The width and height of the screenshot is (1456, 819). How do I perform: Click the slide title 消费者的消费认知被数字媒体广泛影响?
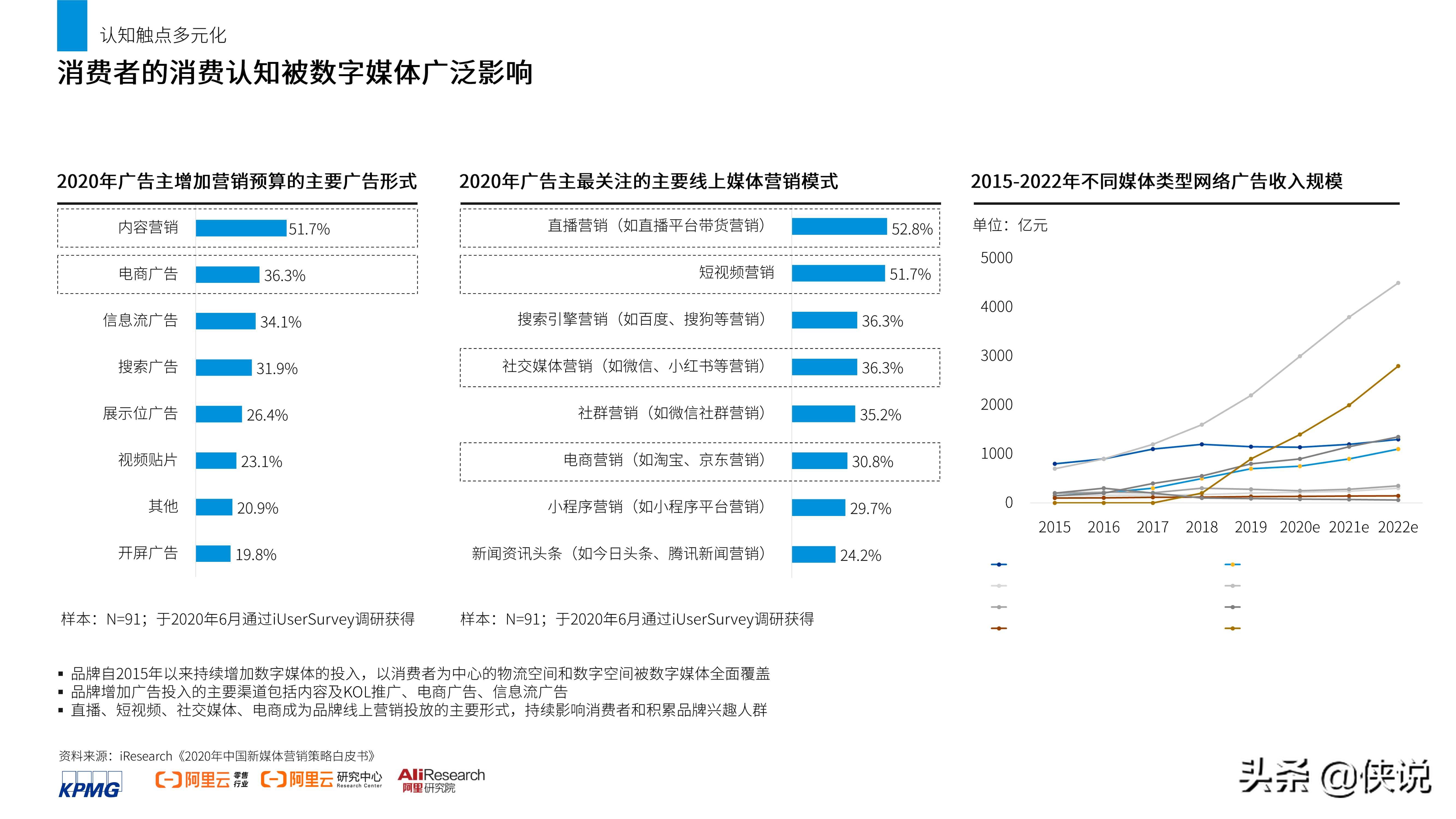[295, 73]
